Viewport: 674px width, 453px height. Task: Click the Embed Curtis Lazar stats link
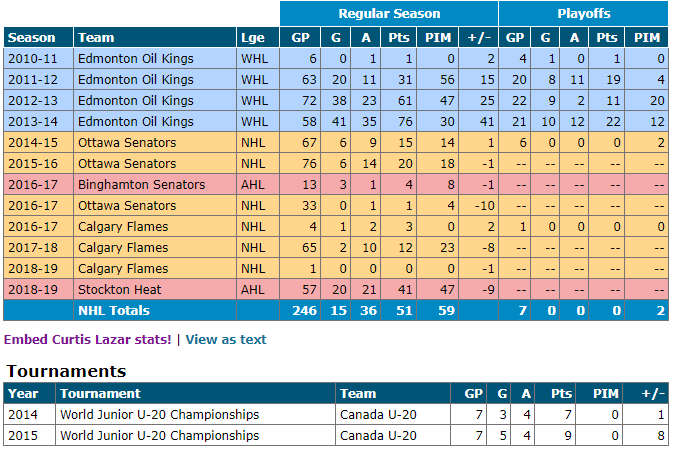(x=88, y=340)
